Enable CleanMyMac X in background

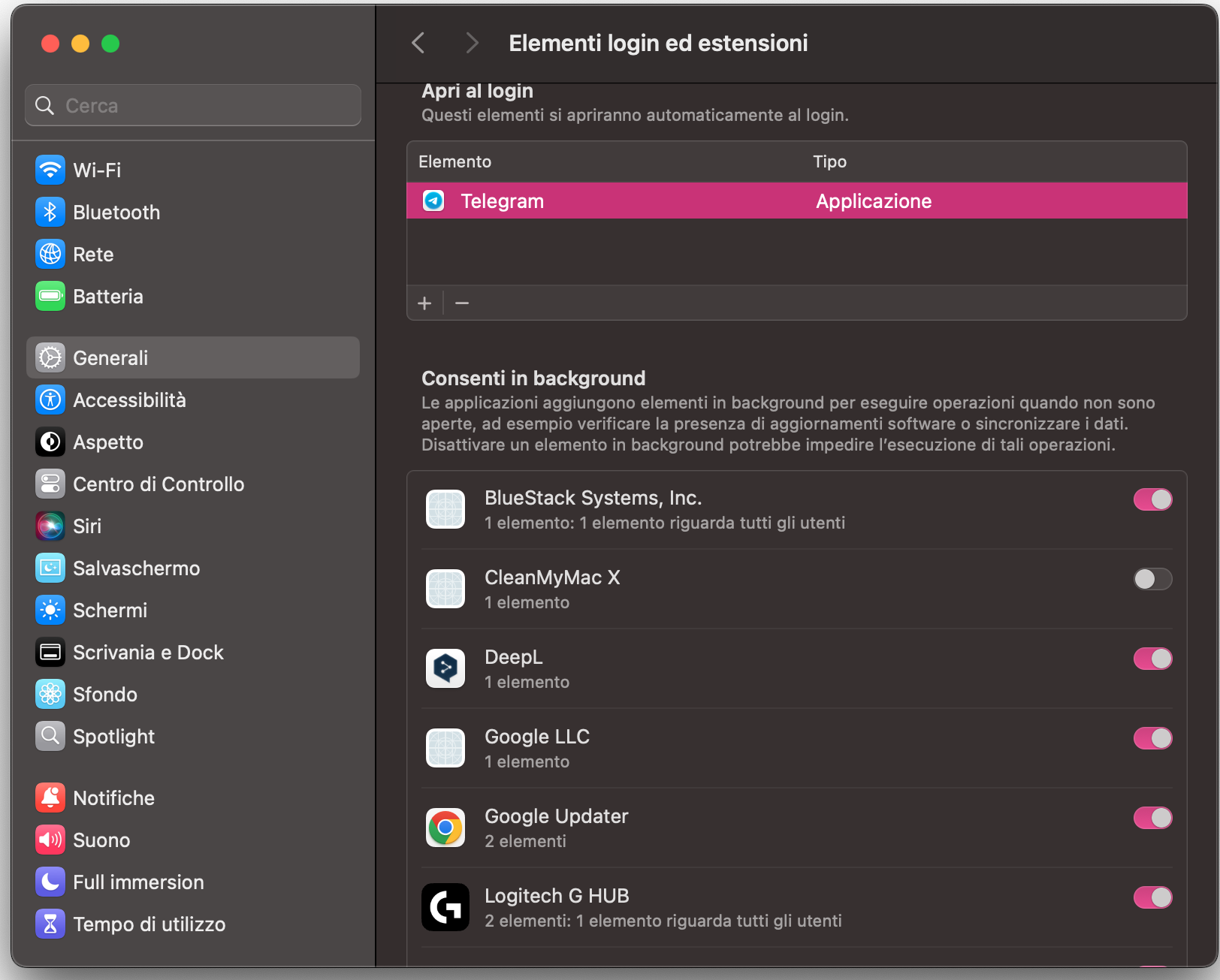(1152, 579)
